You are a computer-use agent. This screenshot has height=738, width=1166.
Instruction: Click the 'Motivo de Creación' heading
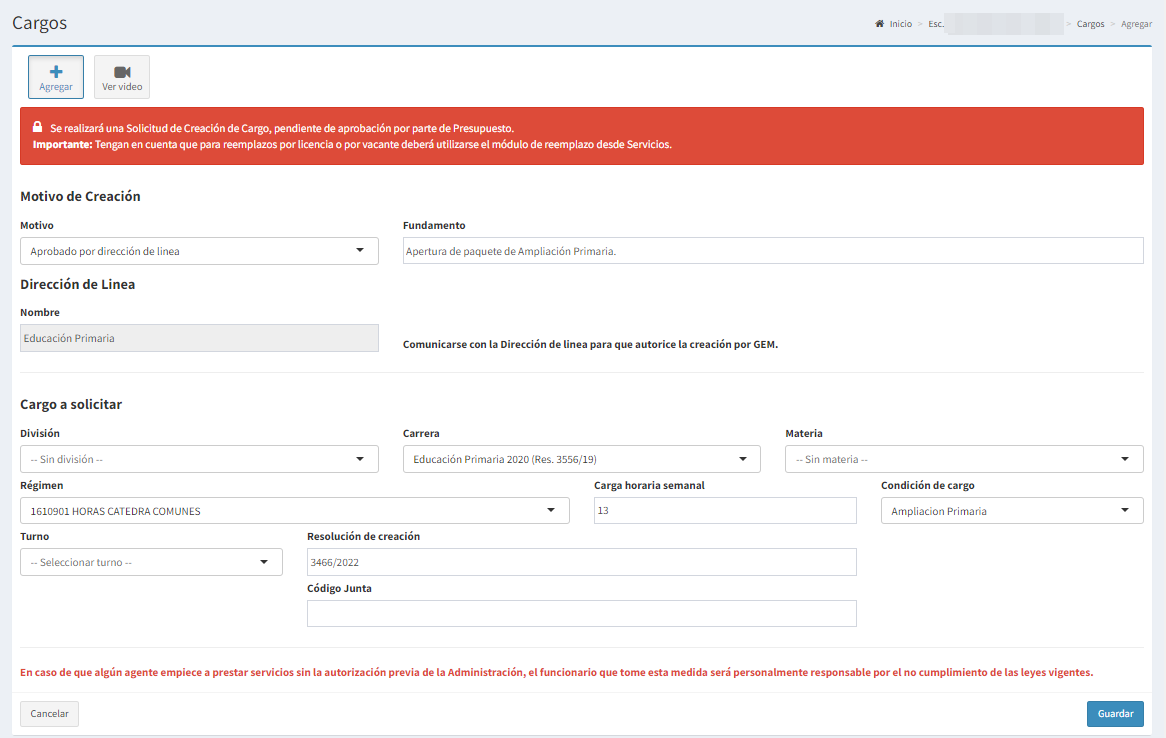click(80, 196)
